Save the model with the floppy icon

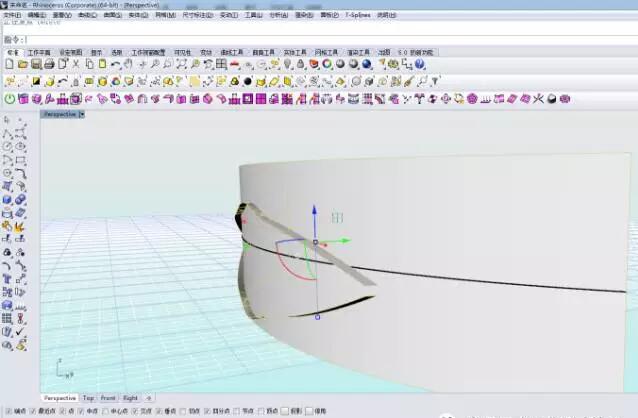[x=36, y=64]
